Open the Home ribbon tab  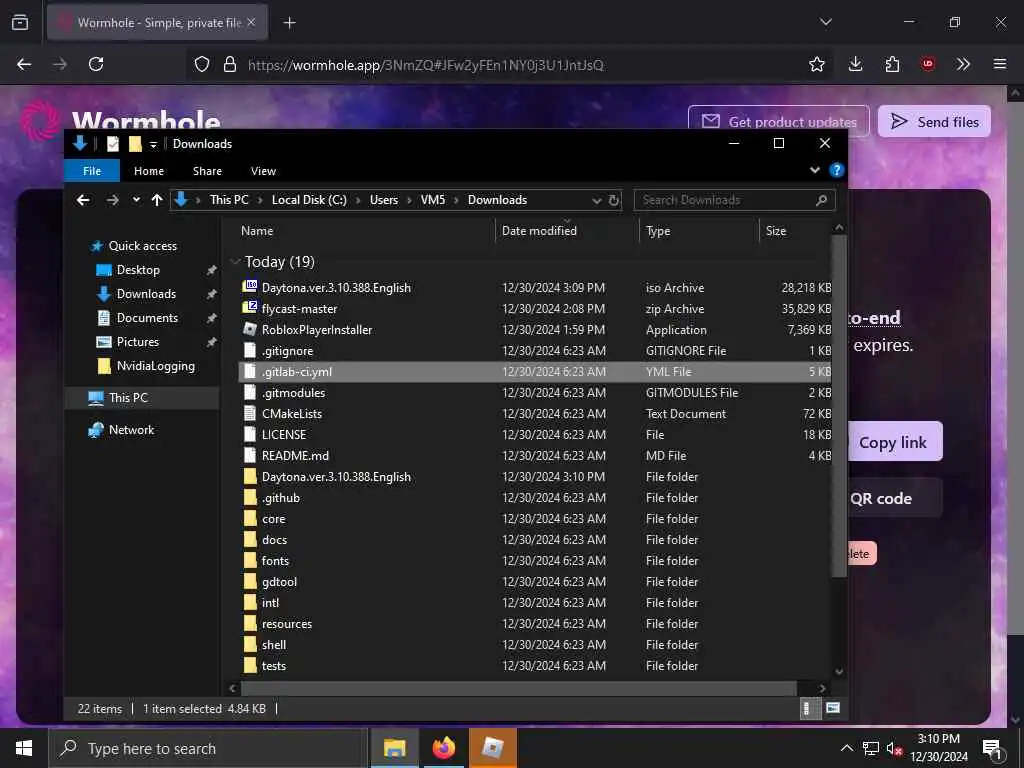tap(149, 171)
